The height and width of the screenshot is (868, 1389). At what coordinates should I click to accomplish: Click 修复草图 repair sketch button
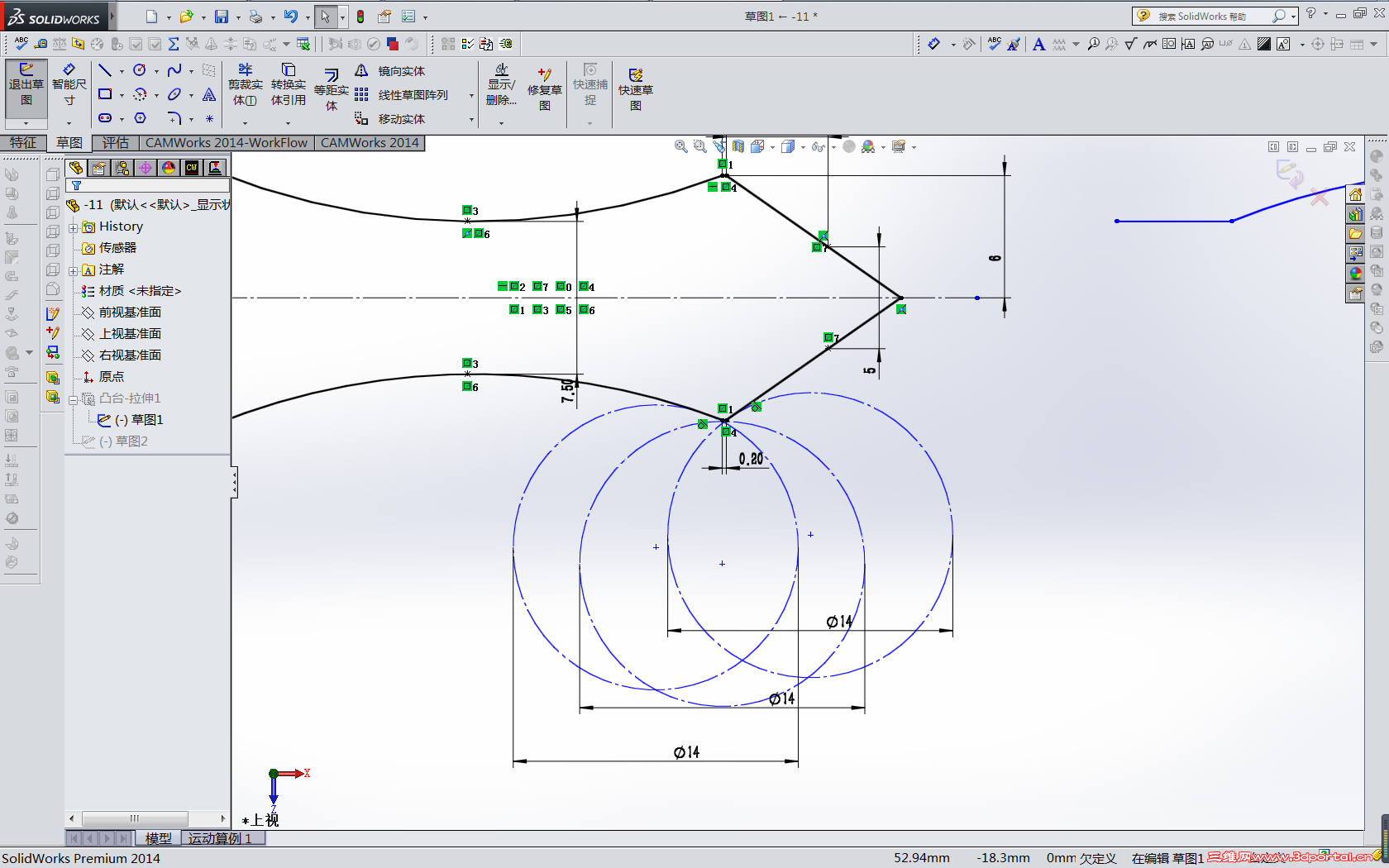tap(545, 89)
